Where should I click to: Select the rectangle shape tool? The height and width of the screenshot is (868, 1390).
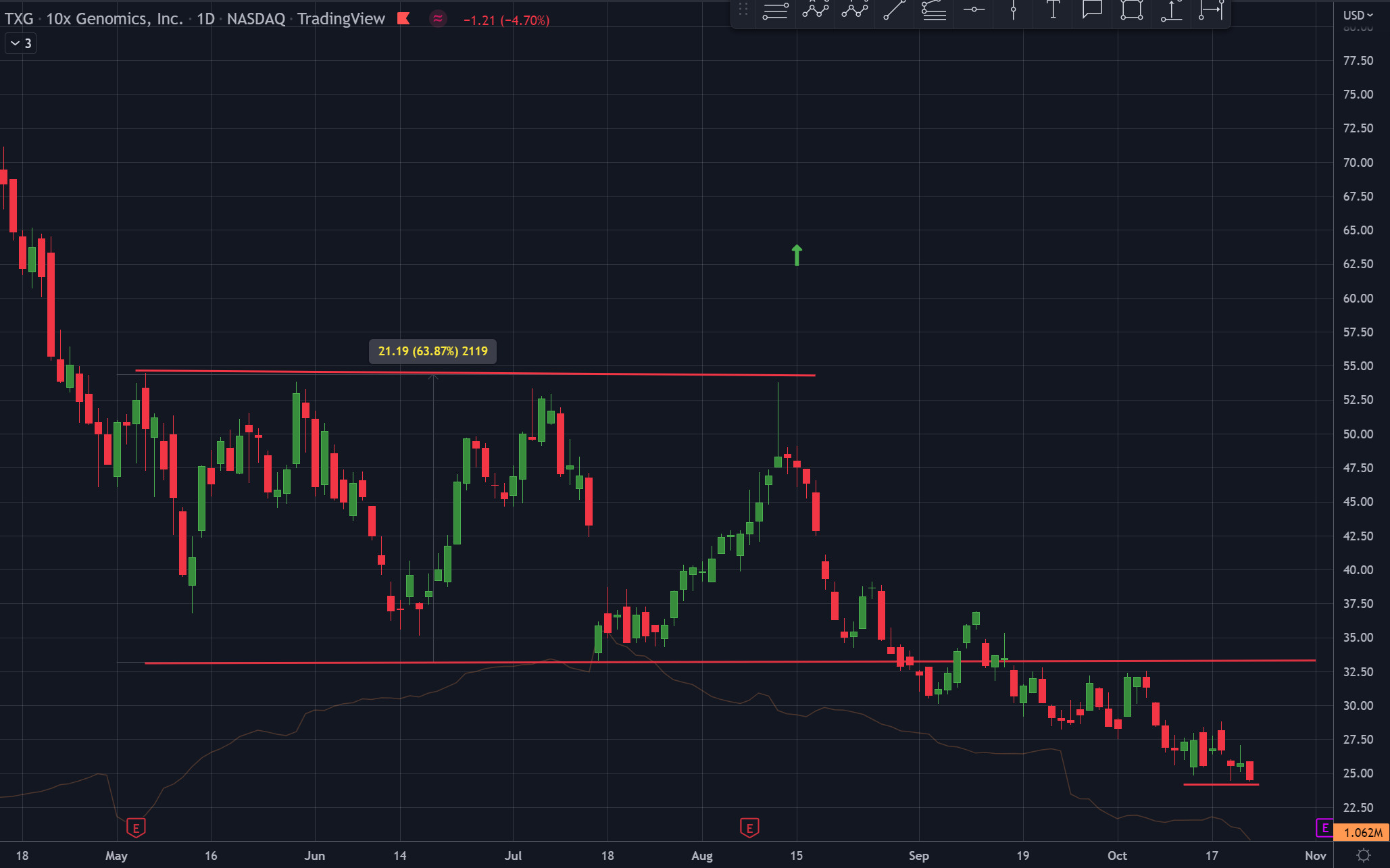click(1131, 10)
